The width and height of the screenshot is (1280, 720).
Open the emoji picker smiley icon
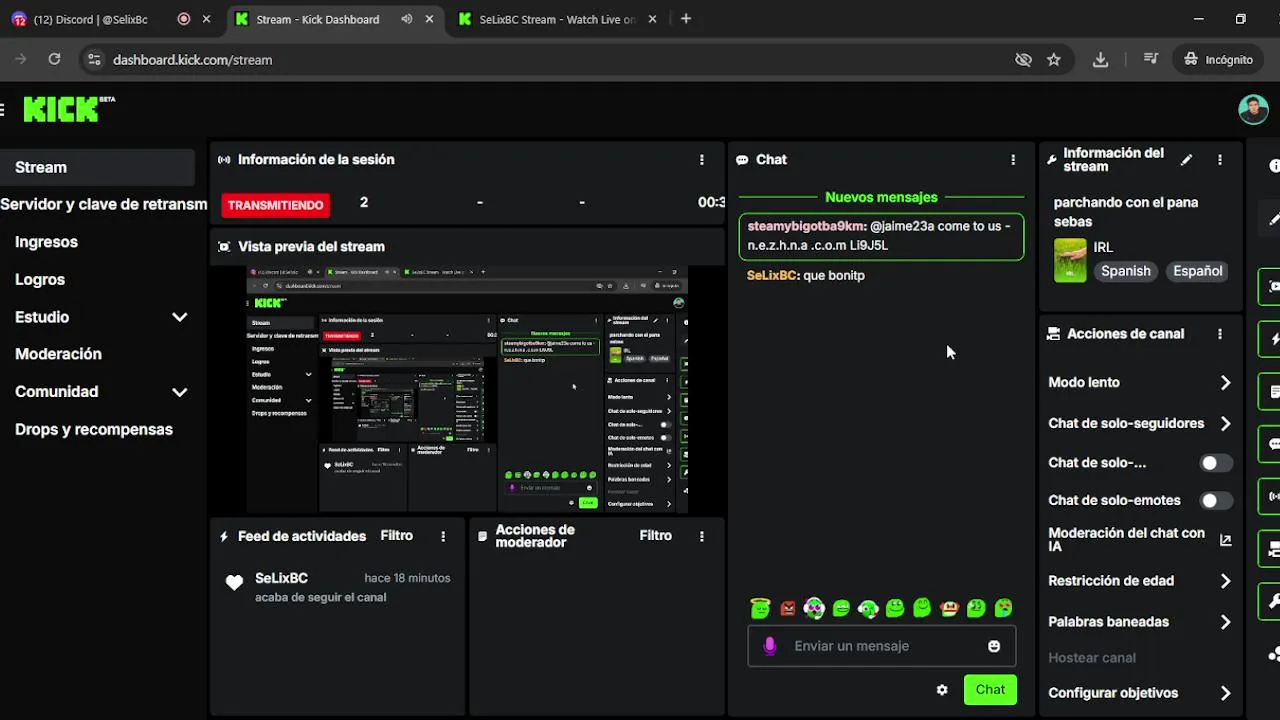(994, 646)
